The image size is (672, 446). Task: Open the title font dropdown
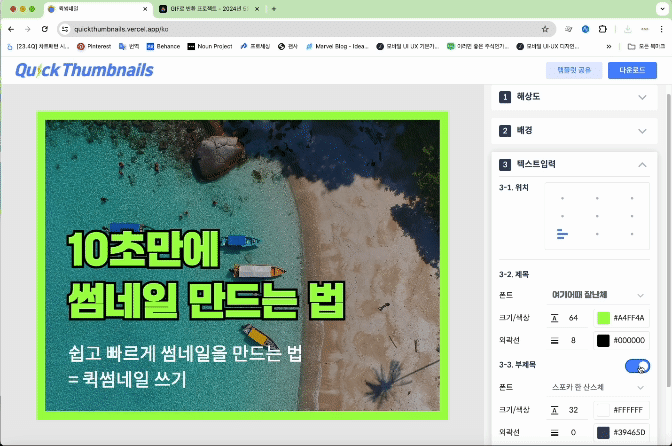pyautogui.click(x=598, y=295)
